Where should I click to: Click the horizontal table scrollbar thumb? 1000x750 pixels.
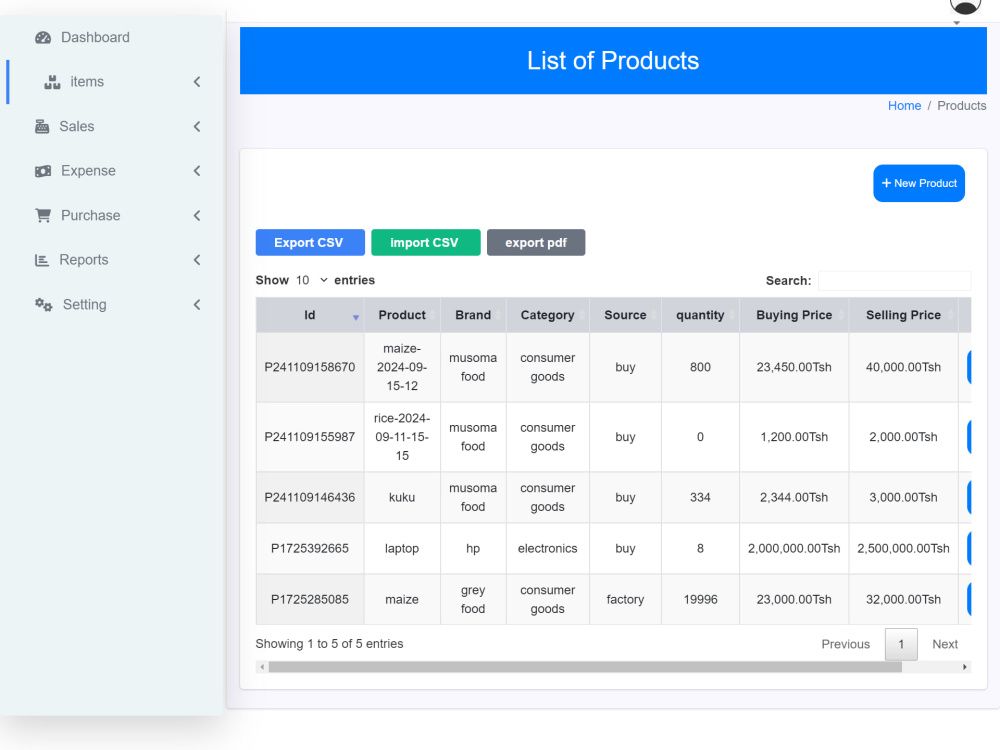tap(585, 667)
